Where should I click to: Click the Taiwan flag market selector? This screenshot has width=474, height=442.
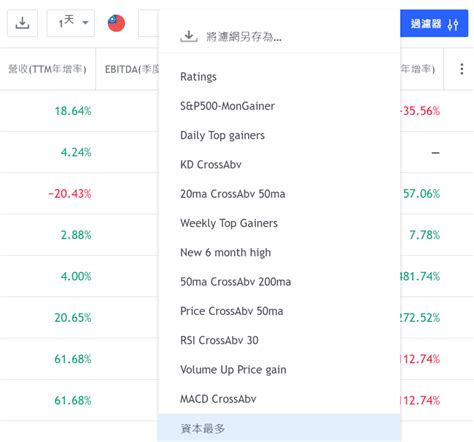116,23
